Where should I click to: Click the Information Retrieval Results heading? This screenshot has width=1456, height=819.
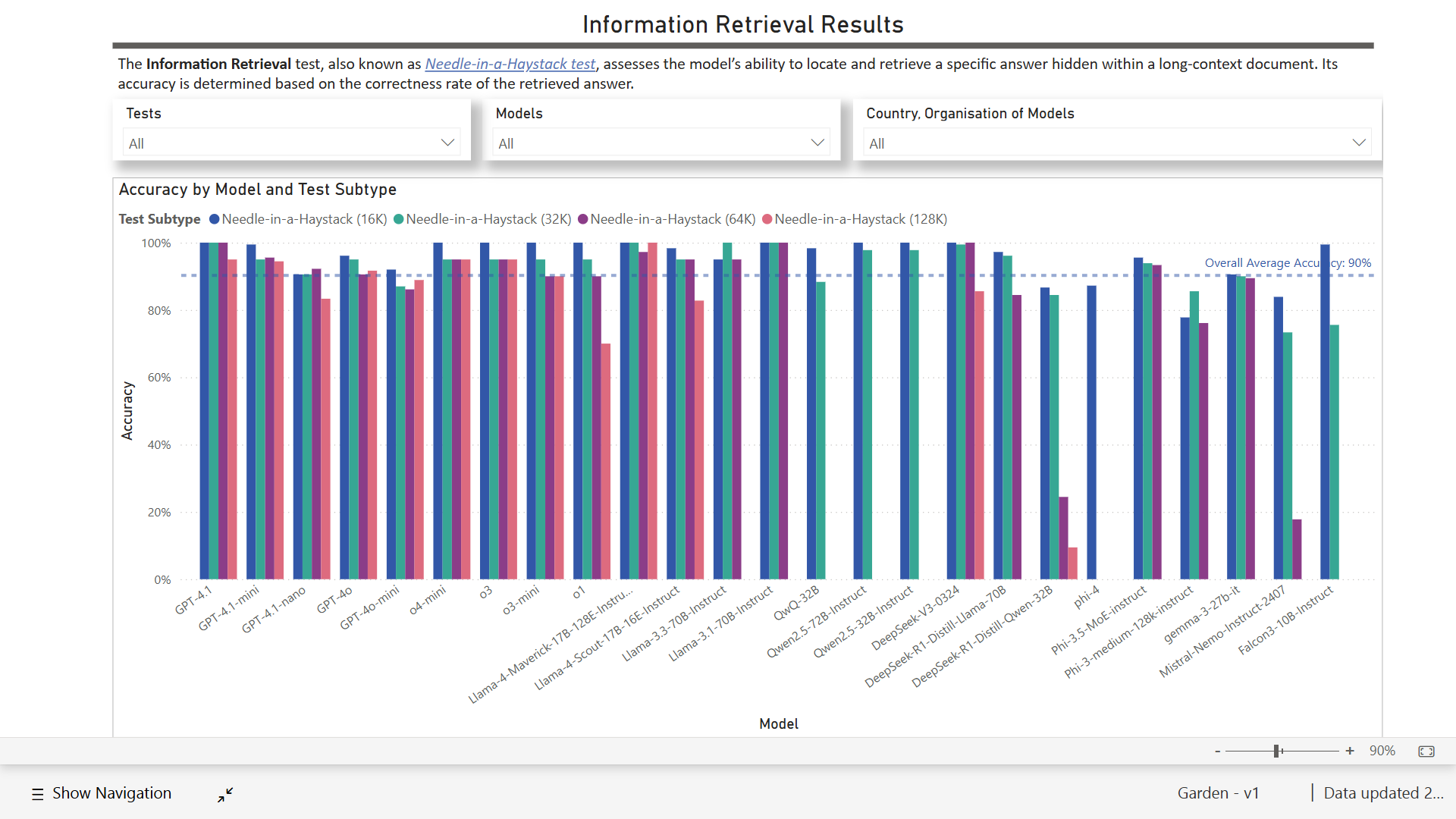pyautogui.click(x=743, y=24)
